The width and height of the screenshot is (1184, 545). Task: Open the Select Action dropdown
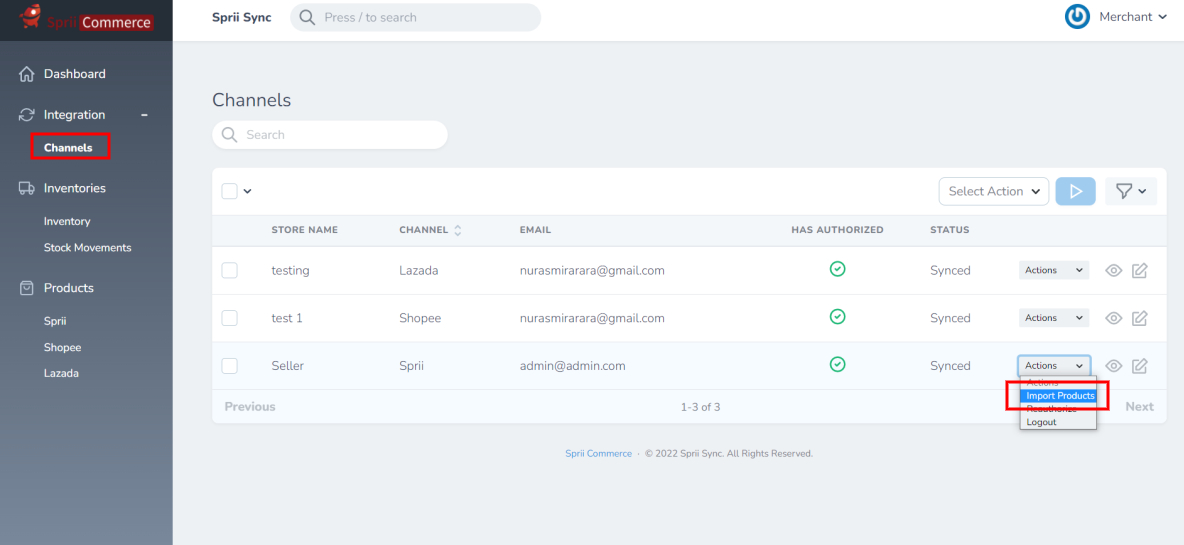[x=994, y=192]
